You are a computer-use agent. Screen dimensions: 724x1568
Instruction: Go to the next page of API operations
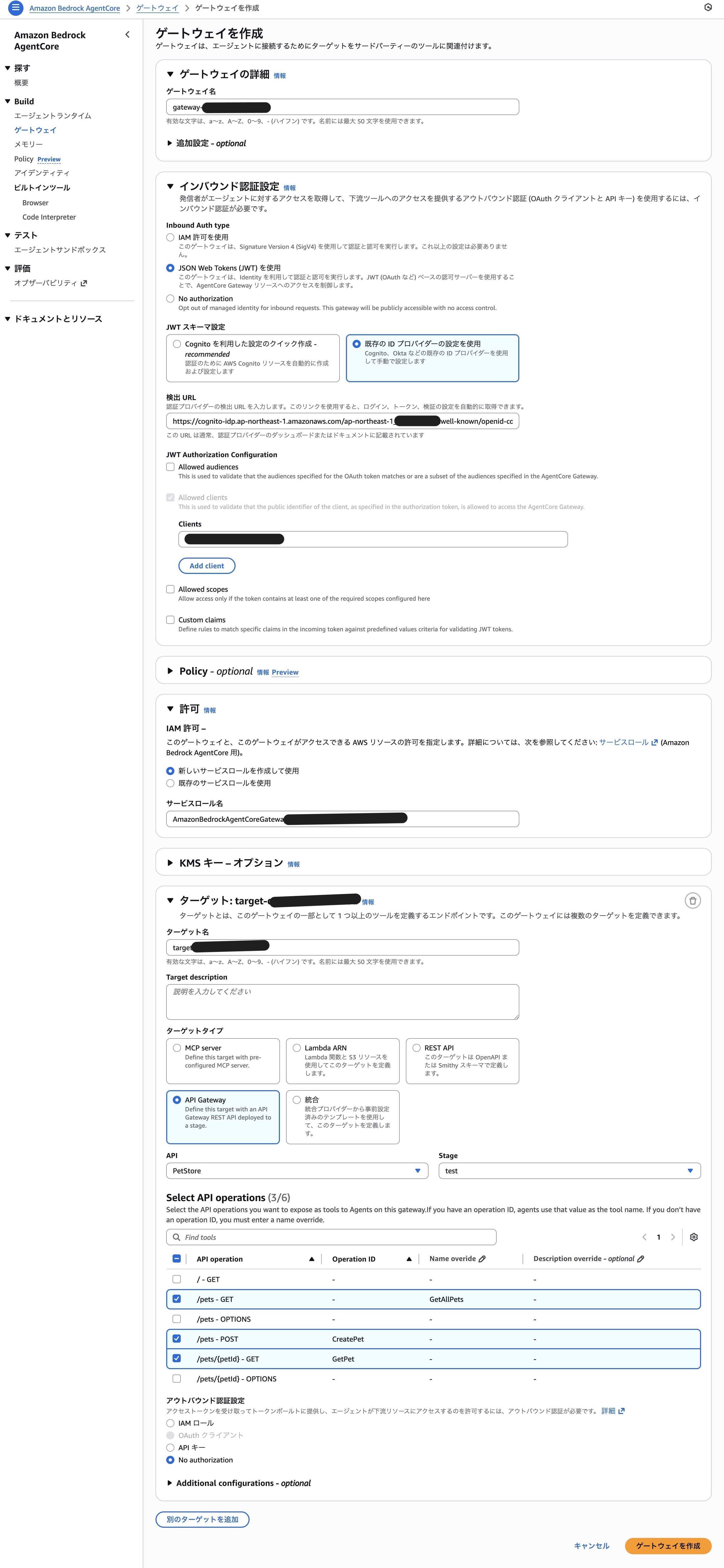(673, 1237)
